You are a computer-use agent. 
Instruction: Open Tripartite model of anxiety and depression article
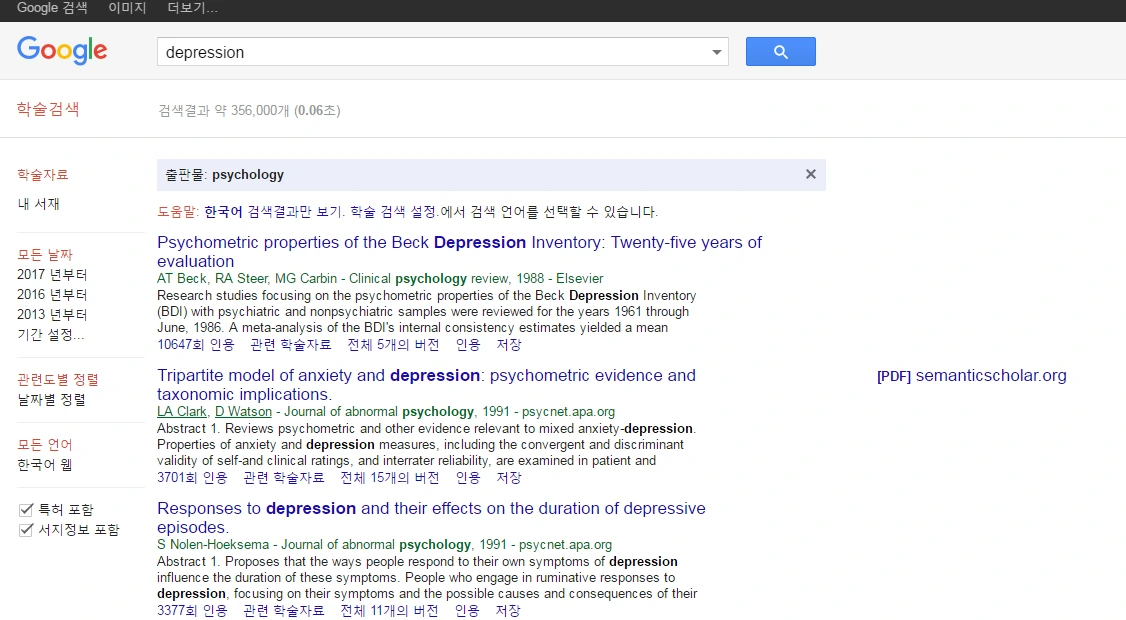[427, 384]
